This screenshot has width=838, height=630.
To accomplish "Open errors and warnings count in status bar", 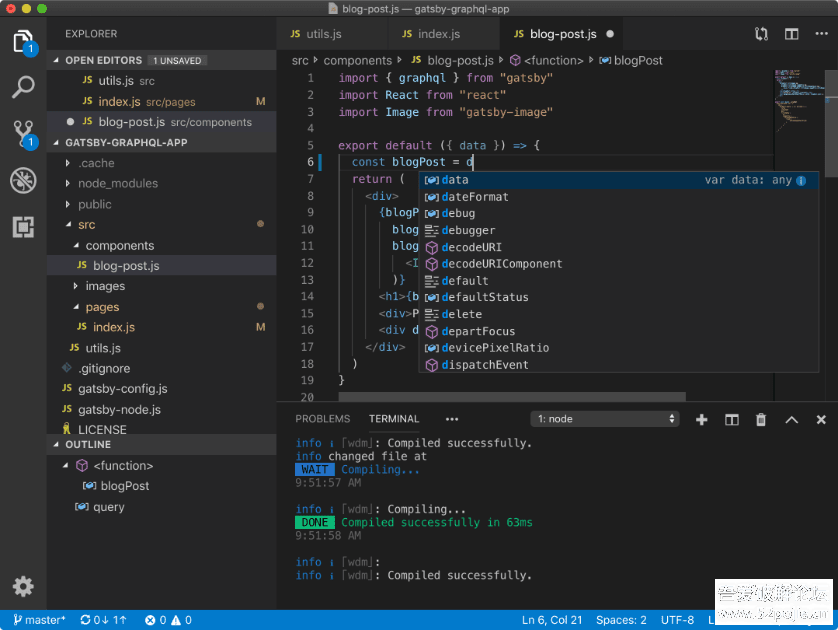I will coord(168,620).
